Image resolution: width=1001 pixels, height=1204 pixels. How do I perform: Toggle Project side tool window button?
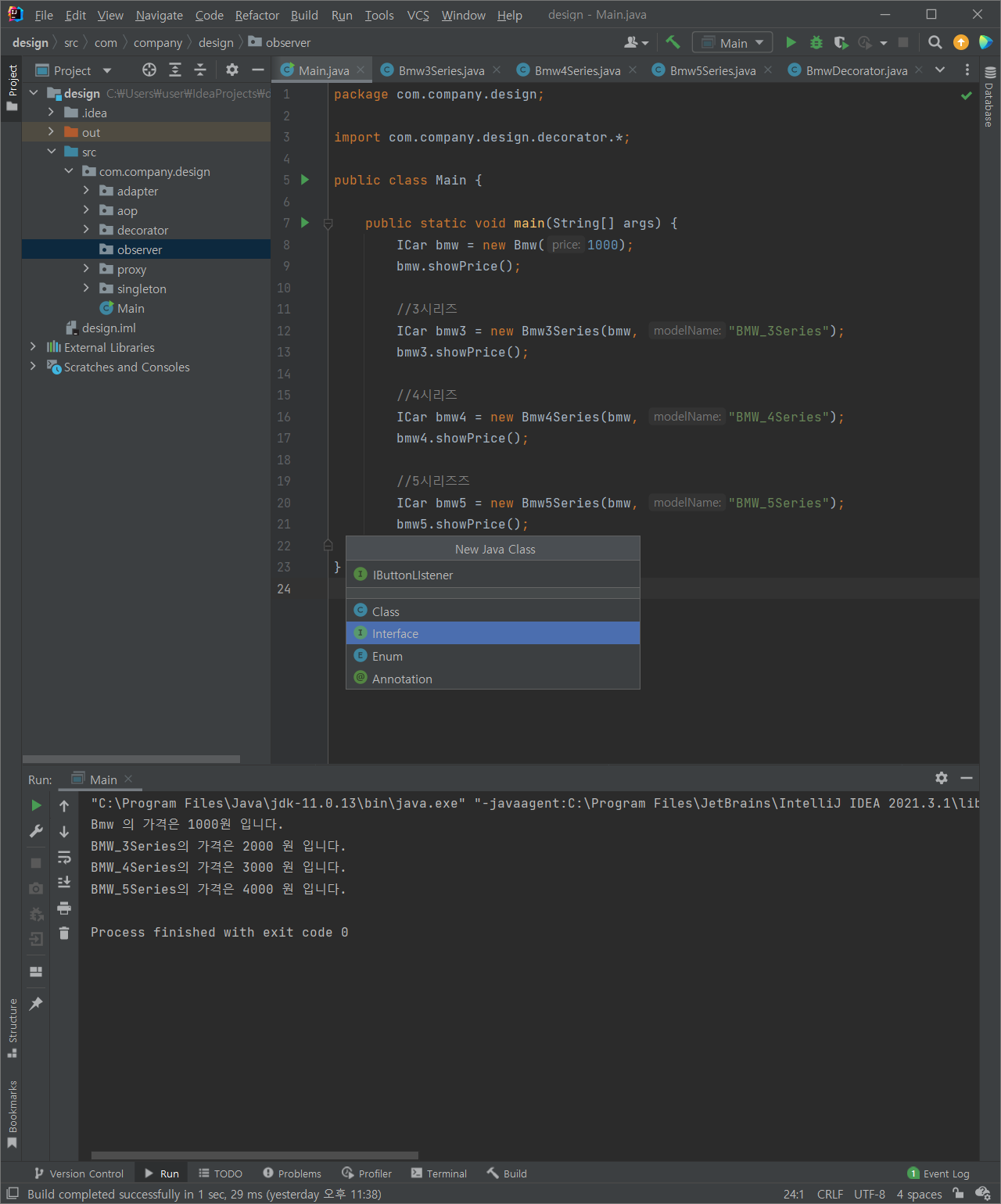point(12,88)
